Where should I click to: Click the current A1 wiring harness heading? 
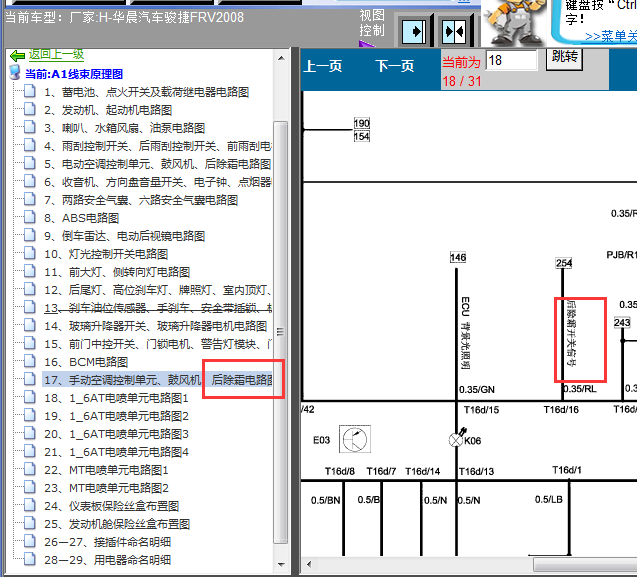click(74, 74)
